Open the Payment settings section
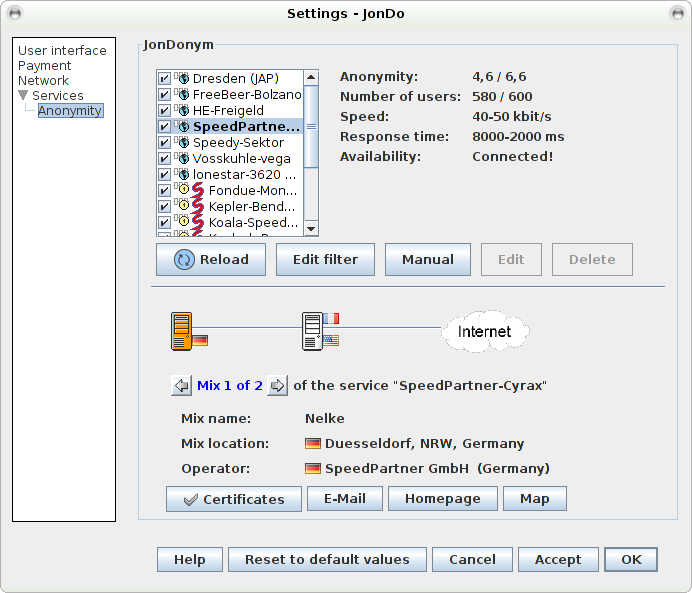The width and height of the screenshot is (692, 593). (44, 66)
